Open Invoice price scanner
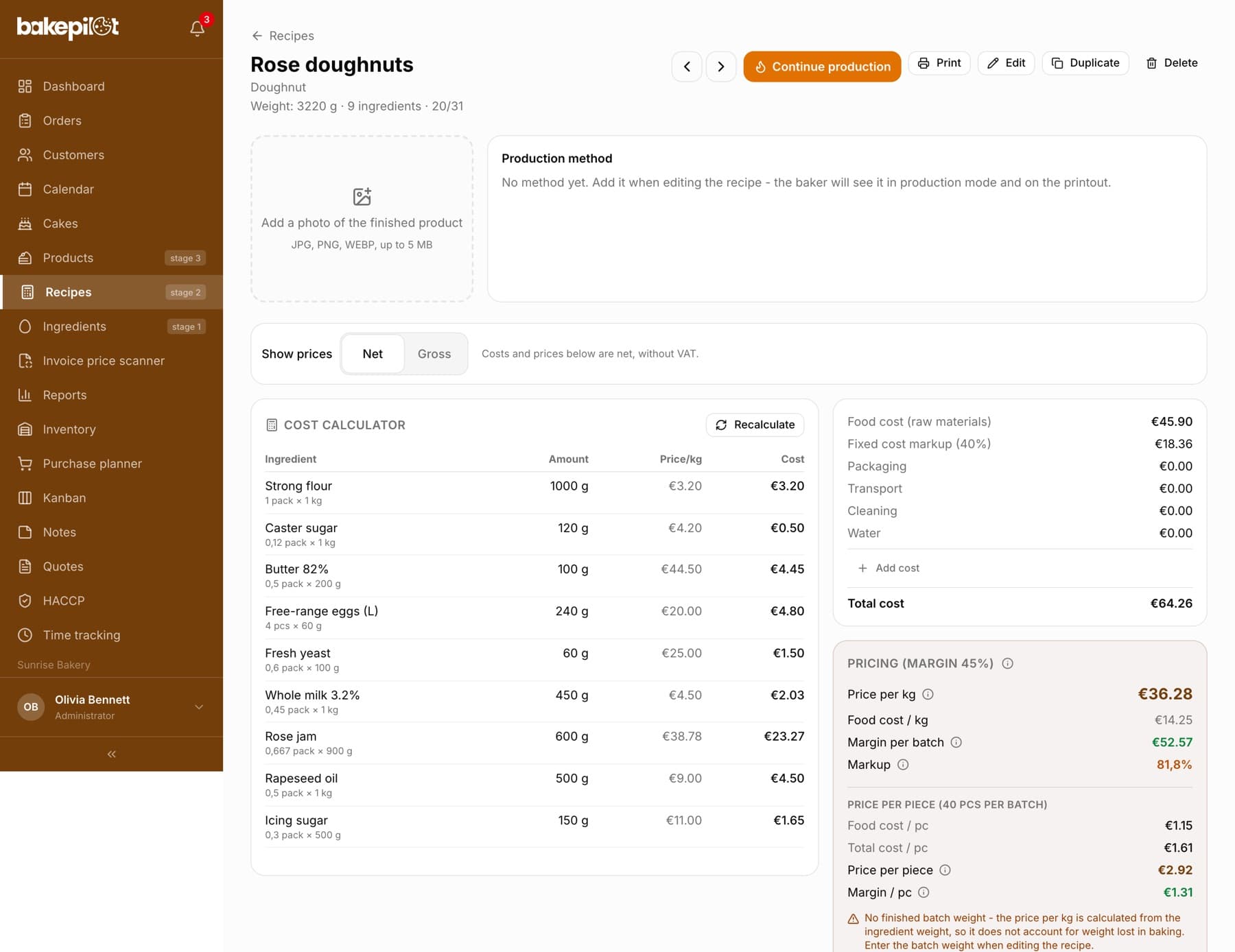The width and height of the screenshot is (1235, 952). (111, 361)
